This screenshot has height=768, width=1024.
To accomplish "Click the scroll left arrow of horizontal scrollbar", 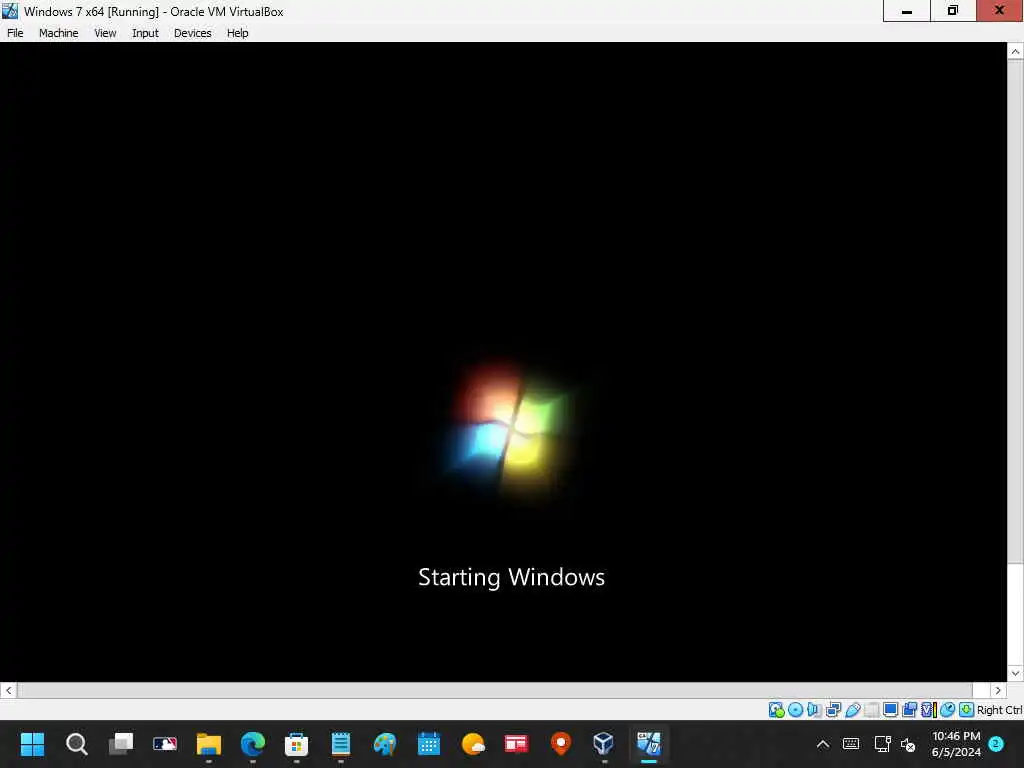I will click(8, 690).
